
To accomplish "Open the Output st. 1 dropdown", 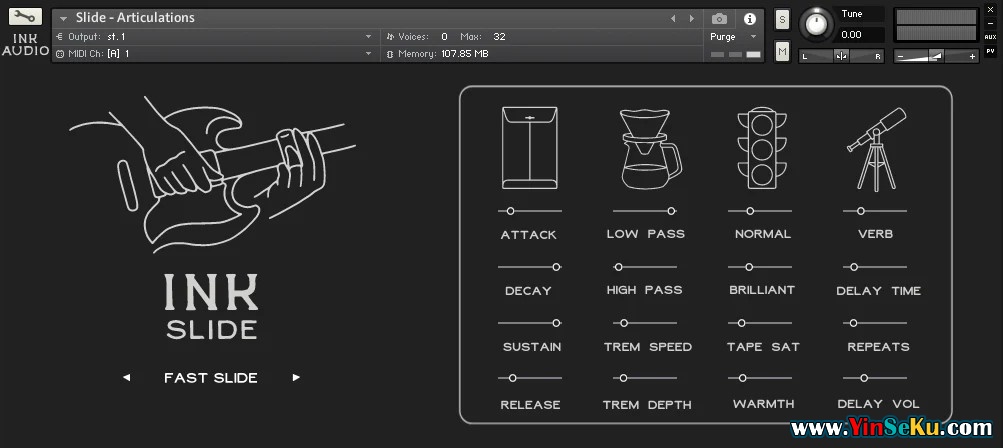I will tap(368, 36).
